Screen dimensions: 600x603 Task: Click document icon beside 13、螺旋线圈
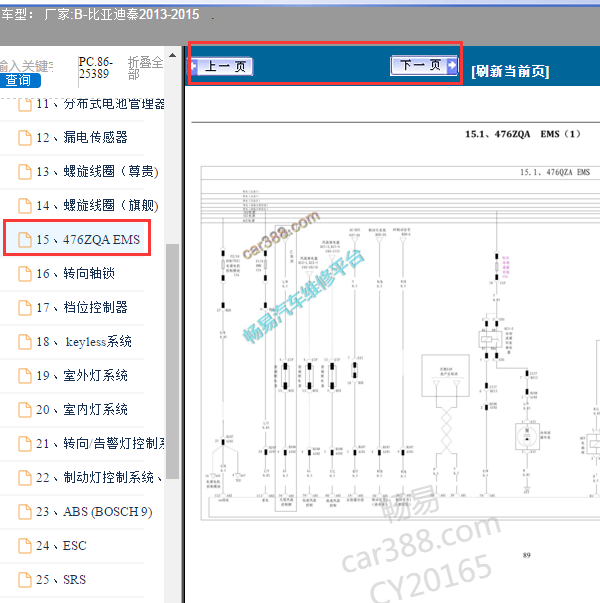[25, 172]
